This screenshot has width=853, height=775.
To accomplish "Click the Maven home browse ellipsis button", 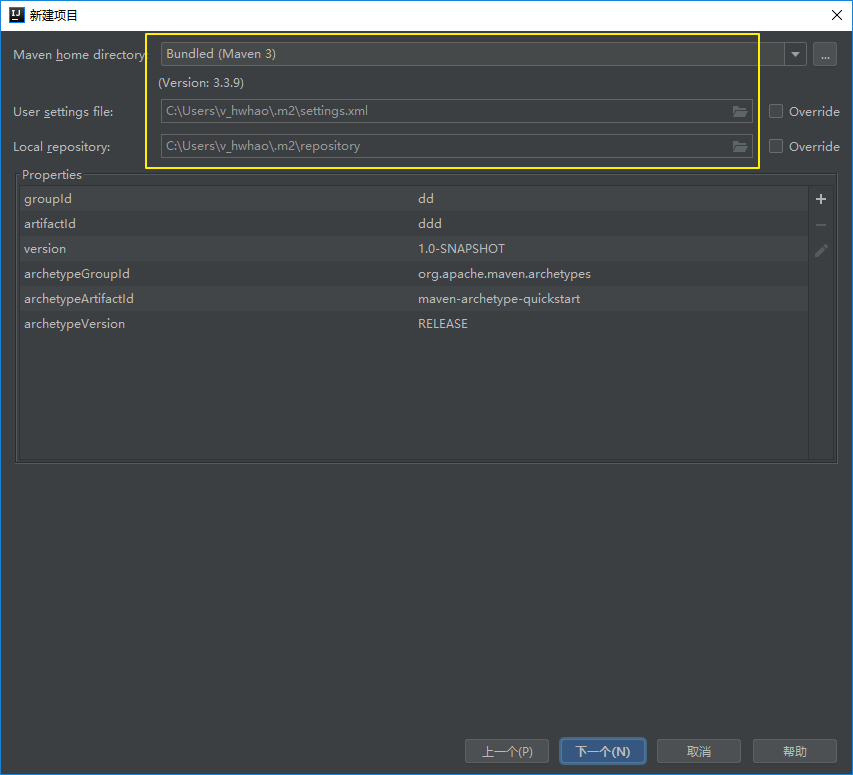I will (x=824, y=54).
